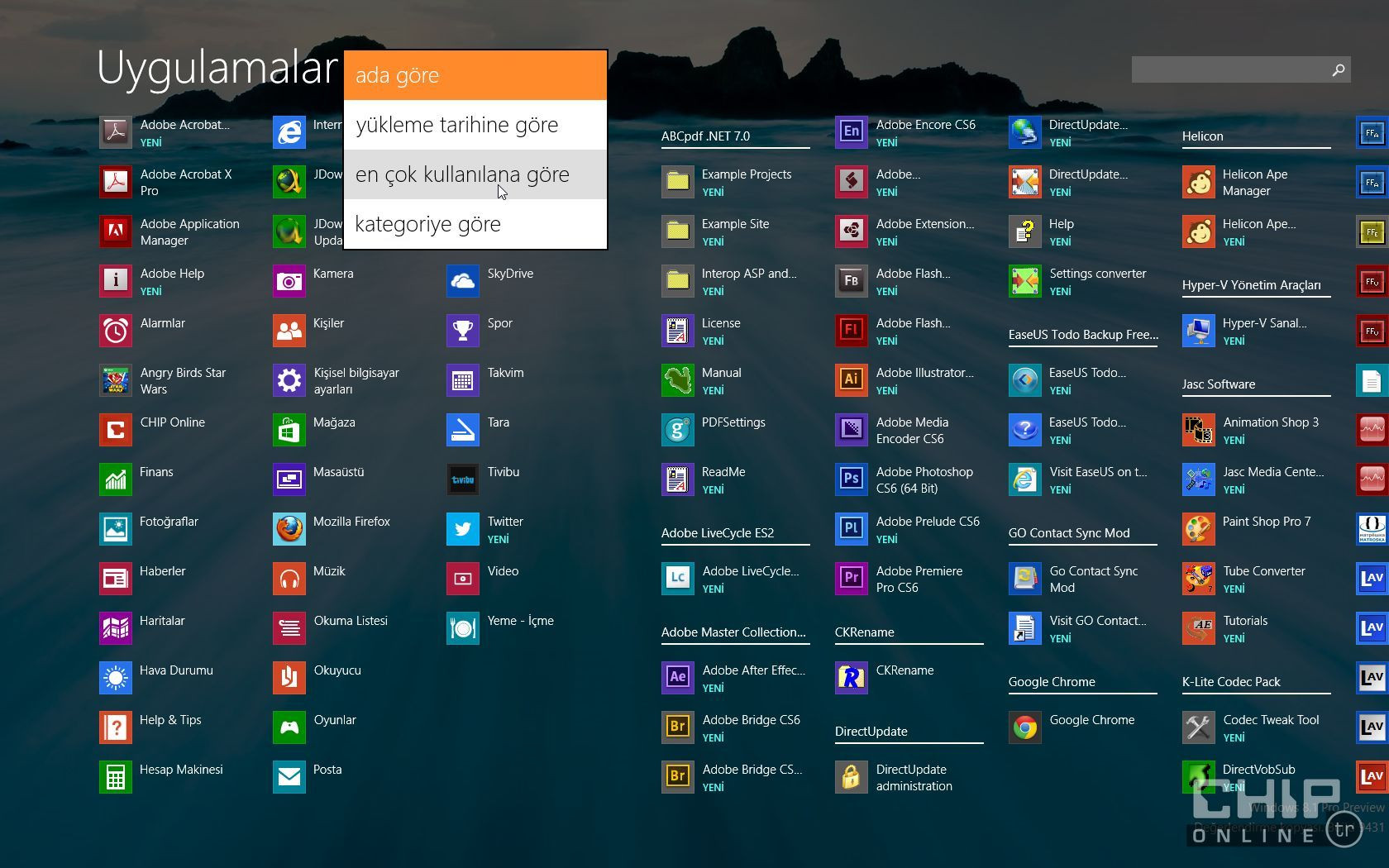Open Adobe LiveCycle icon
This screenshot has width=1389, height=868.
[x=678, y=579]
